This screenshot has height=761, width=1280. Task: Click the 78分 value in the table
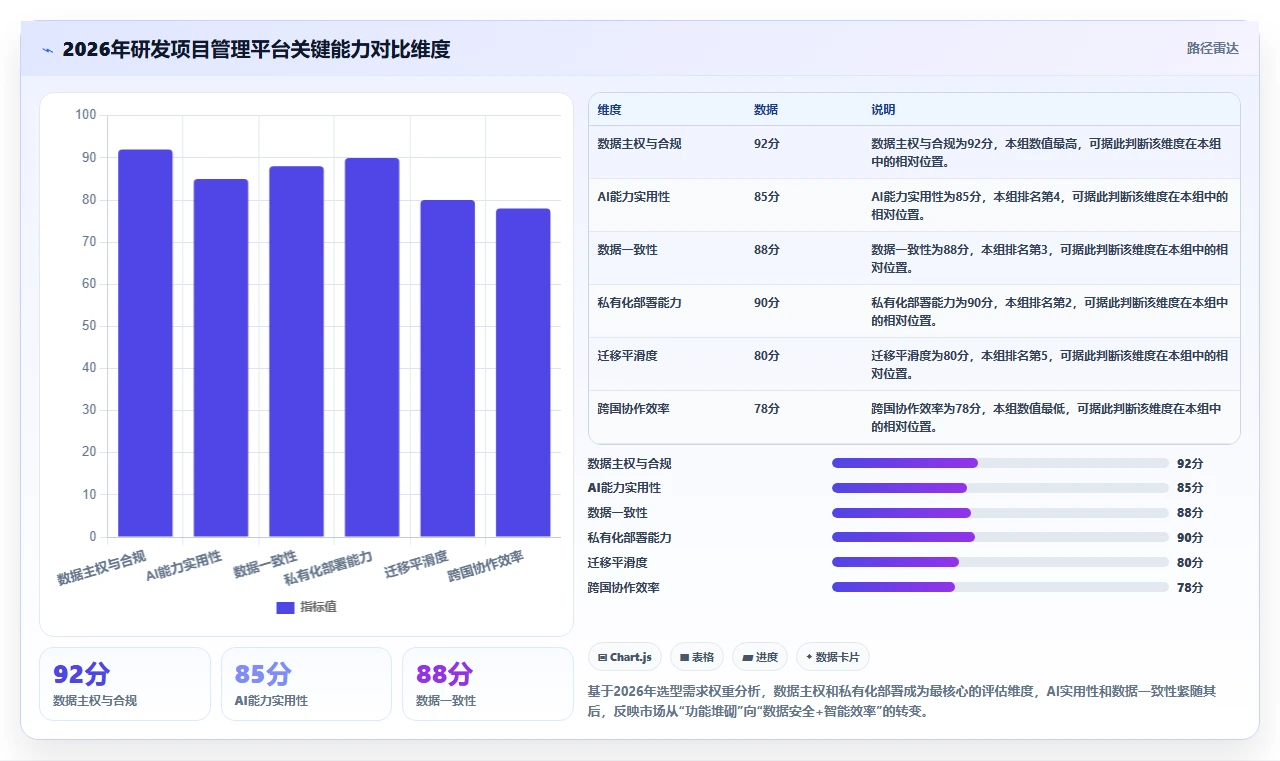[767, 409]
